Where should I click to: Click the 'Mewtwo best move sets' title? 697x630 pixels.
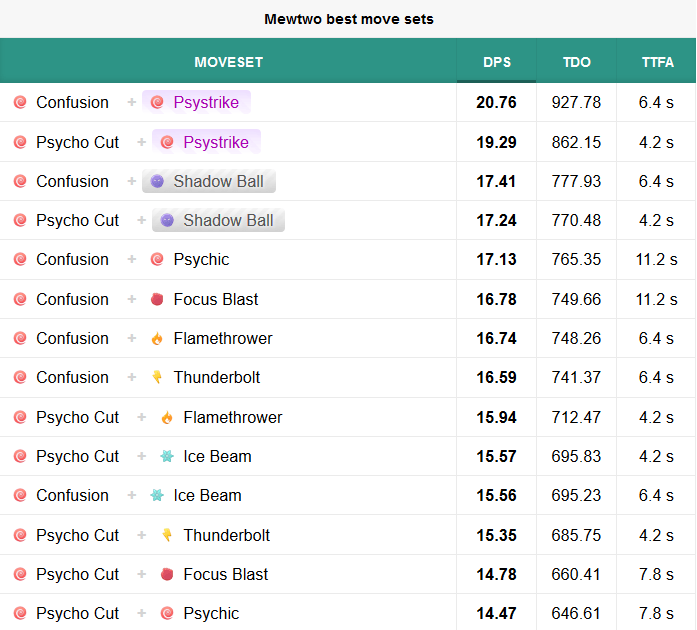(348, 19)
